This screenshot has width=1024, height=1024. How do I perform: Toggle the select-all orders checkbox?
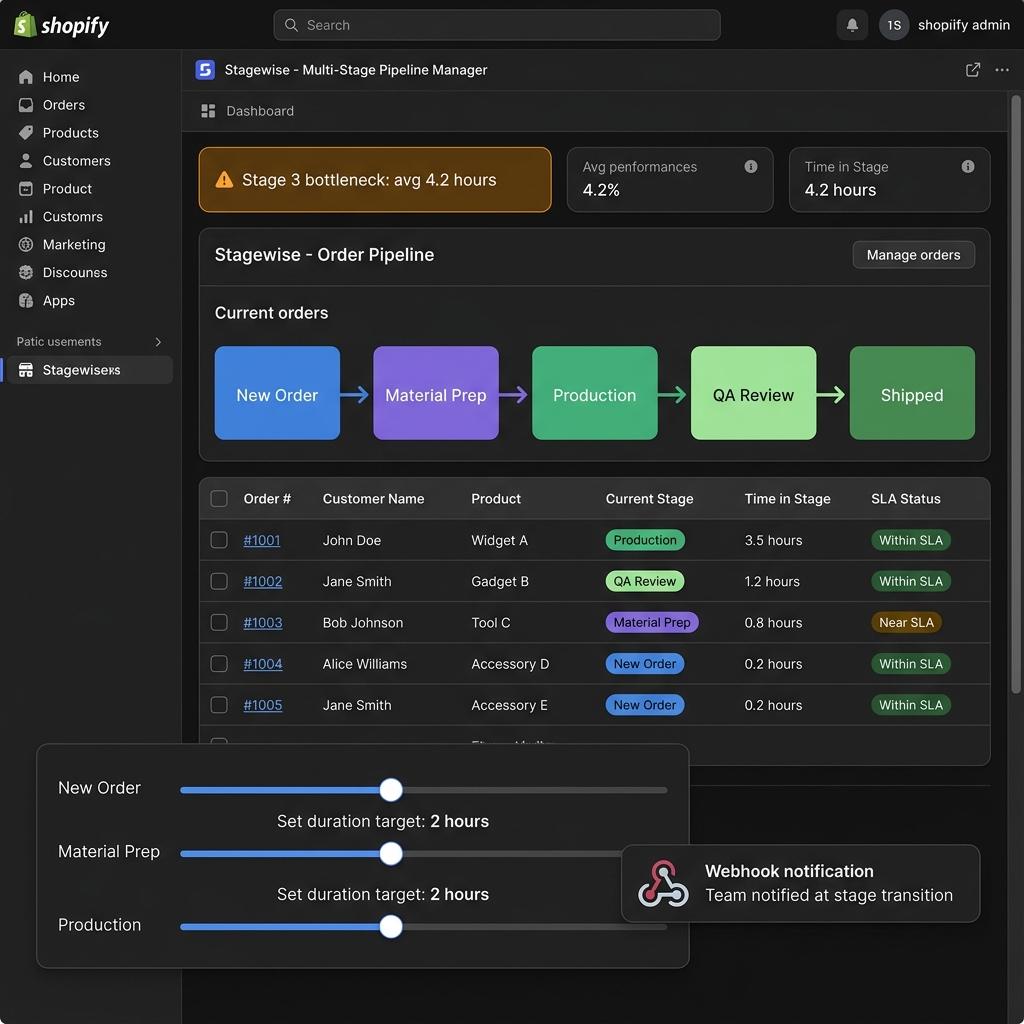[x=219, y=498]
